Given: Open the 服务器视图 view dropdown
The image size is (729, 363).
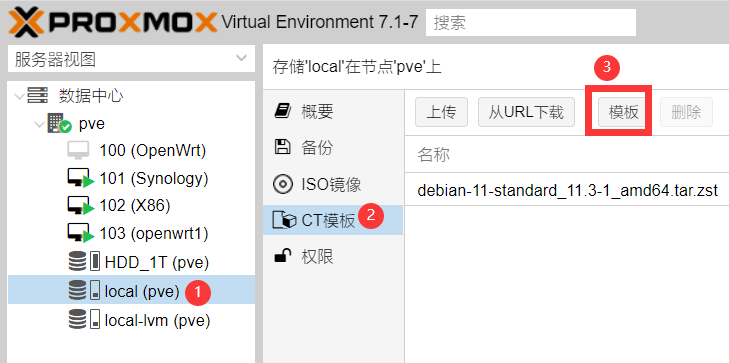Looking at the screenshot, I should [132, 59].
